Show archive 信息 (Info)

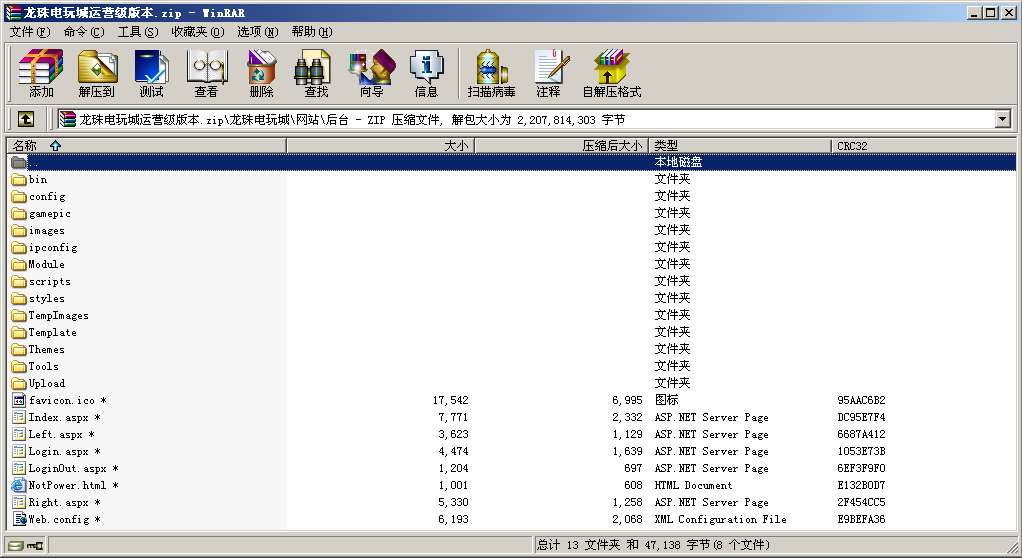(426, 73)
